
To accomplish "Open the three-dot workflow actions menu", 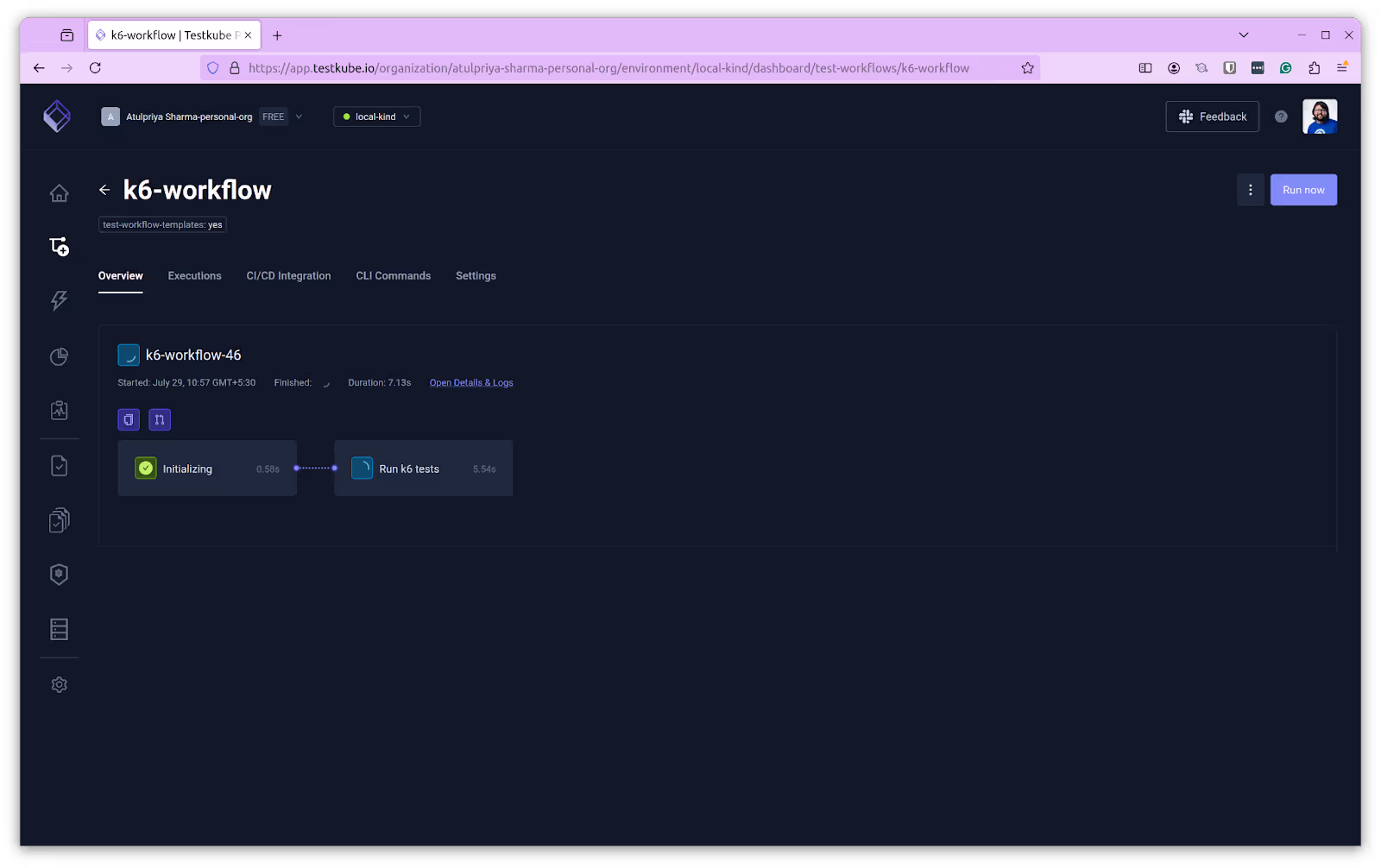I will click(1250, 190).
